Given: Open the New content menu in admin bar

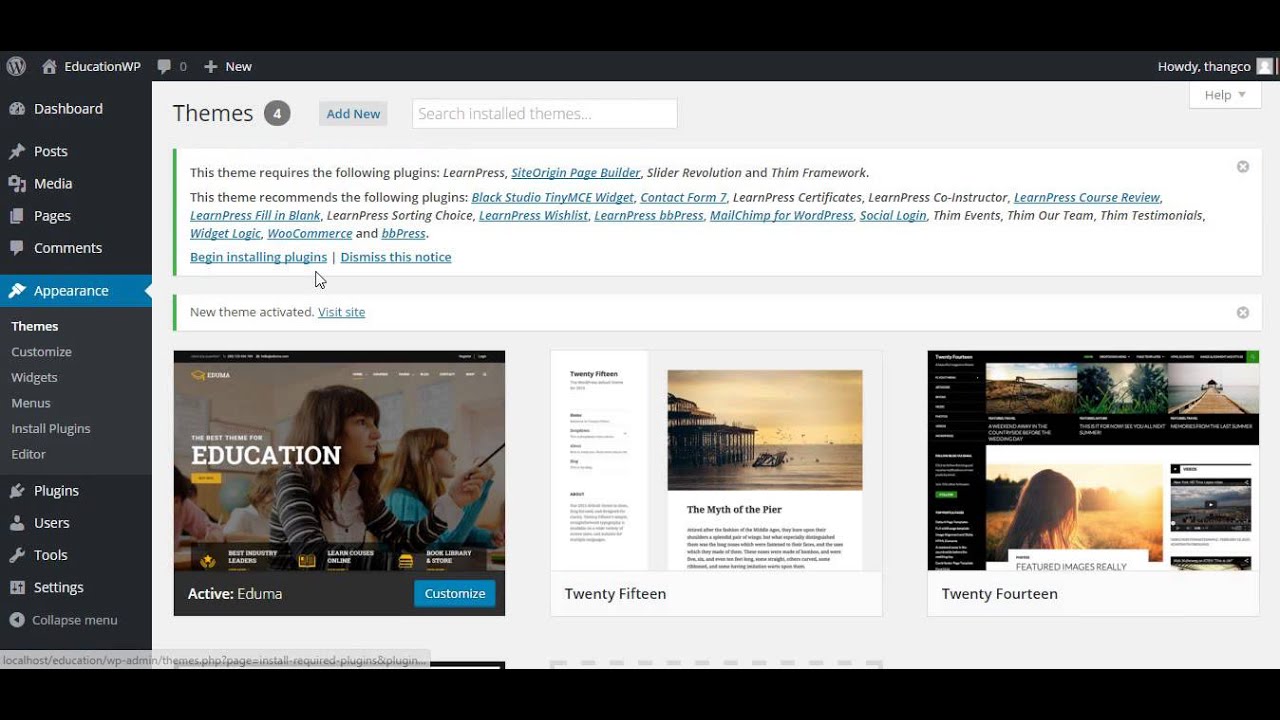Looking at the screenshot, I should tap(227, 66).
